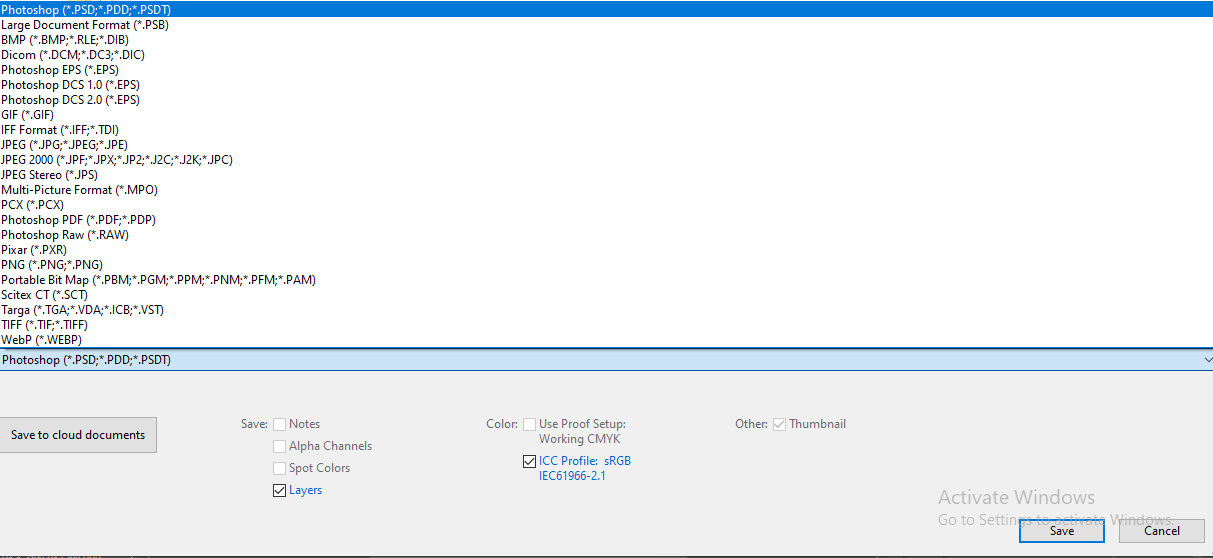Pick BMP (*.BMP;*.RLE;*.DIB) format
Screen dimensions: 1213x558
click(606, 39)
